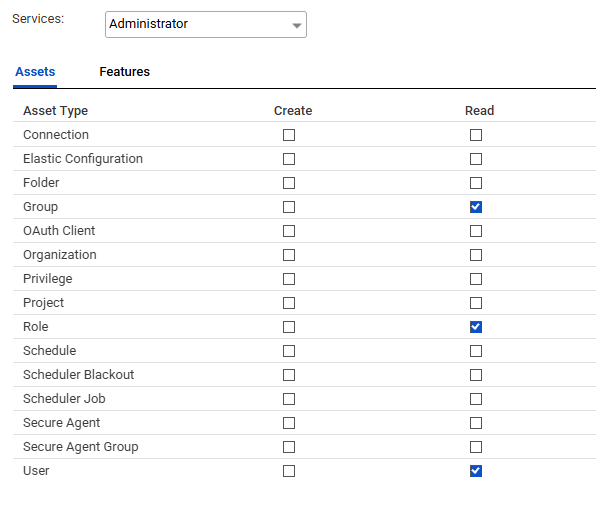Check Read for Connection
This screenshot has height=510, width=596.
pyautogui.click(x=476, y=135)
